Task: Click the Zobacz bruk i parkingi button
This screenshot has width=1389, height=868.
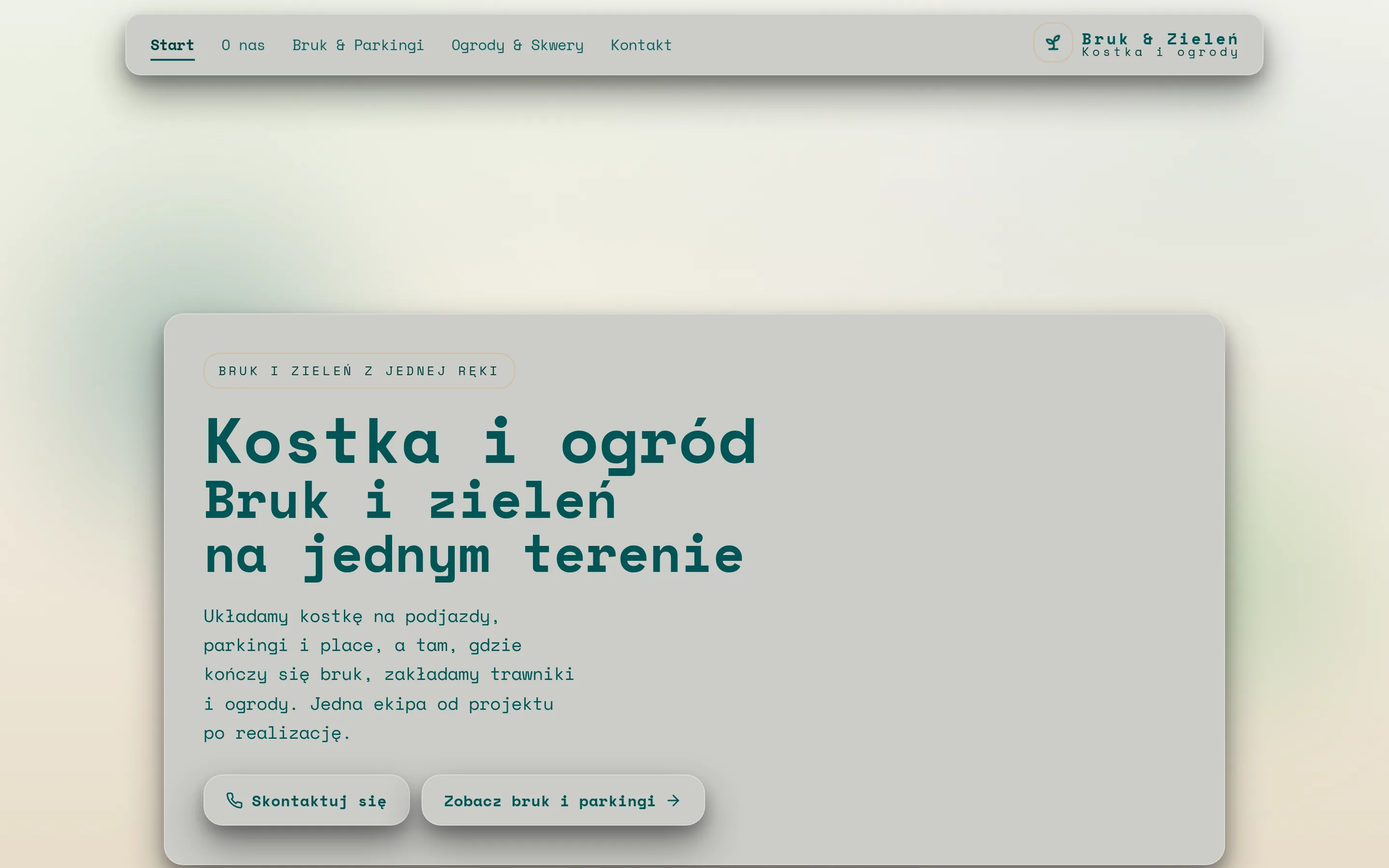Action: click(563, 800)
